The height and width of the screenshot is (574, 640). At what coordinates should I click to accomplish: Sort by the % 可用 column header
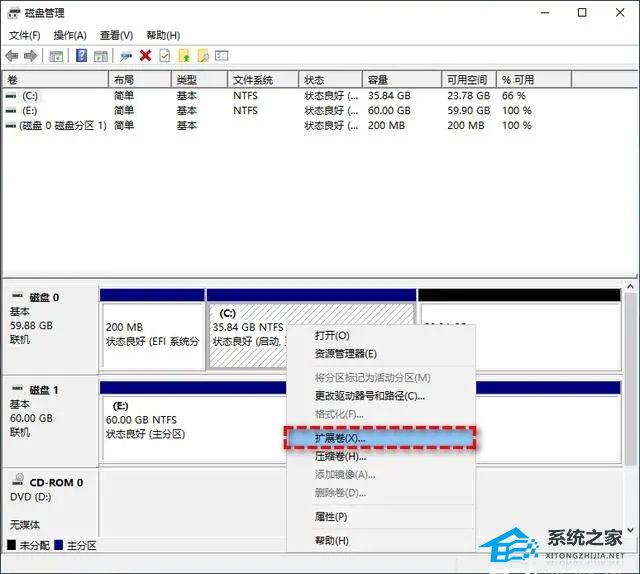534,80
